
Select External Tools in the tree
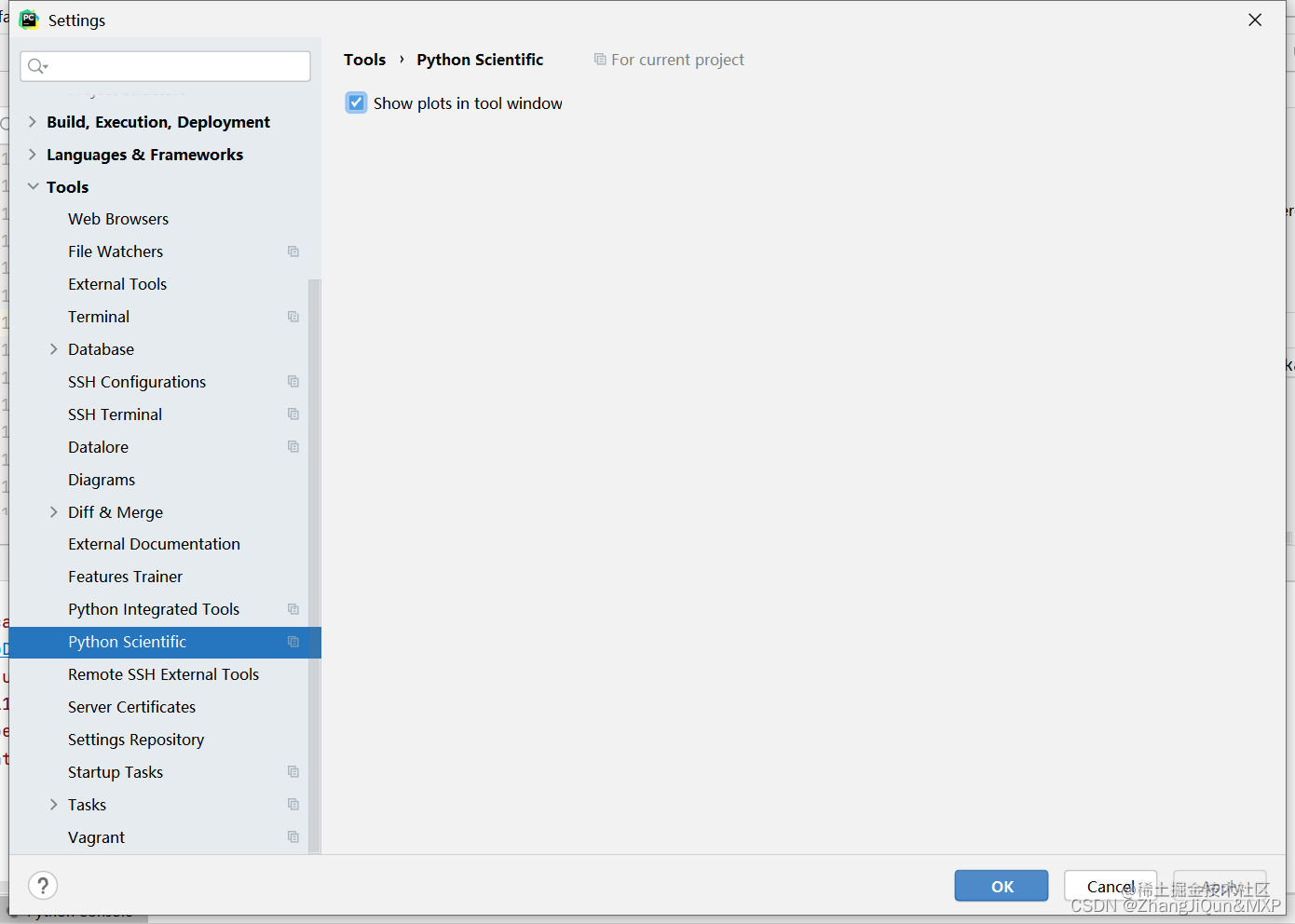coord(117,284)
